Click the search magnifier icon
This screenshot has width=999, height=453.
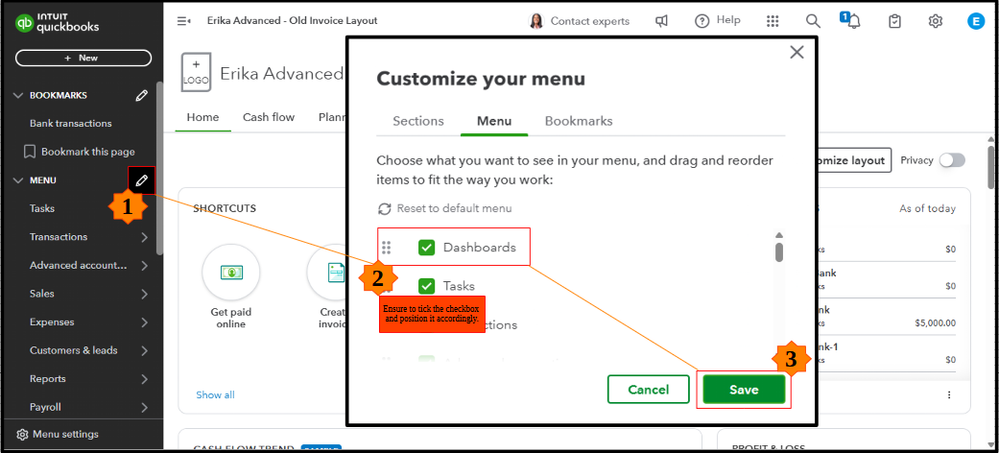pyautogui.click(x=813, y=21)
